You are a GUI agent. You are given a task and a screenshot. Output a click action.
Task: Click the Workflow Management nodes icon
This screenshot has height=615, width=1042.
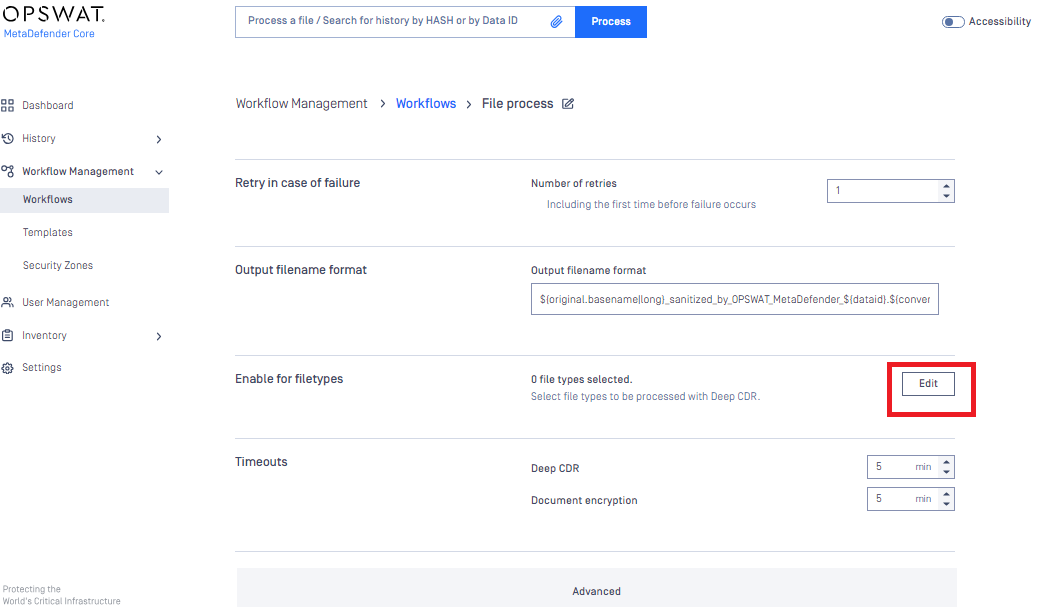[8, 172]
